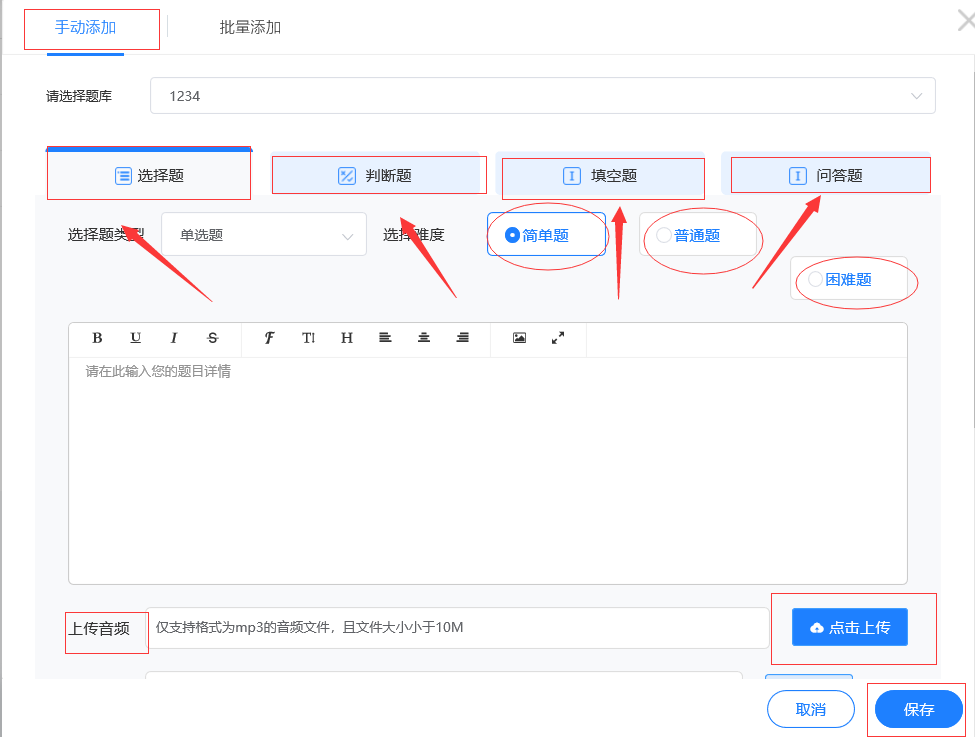Switch to the 判断题 question tab

tap(376, 176)
